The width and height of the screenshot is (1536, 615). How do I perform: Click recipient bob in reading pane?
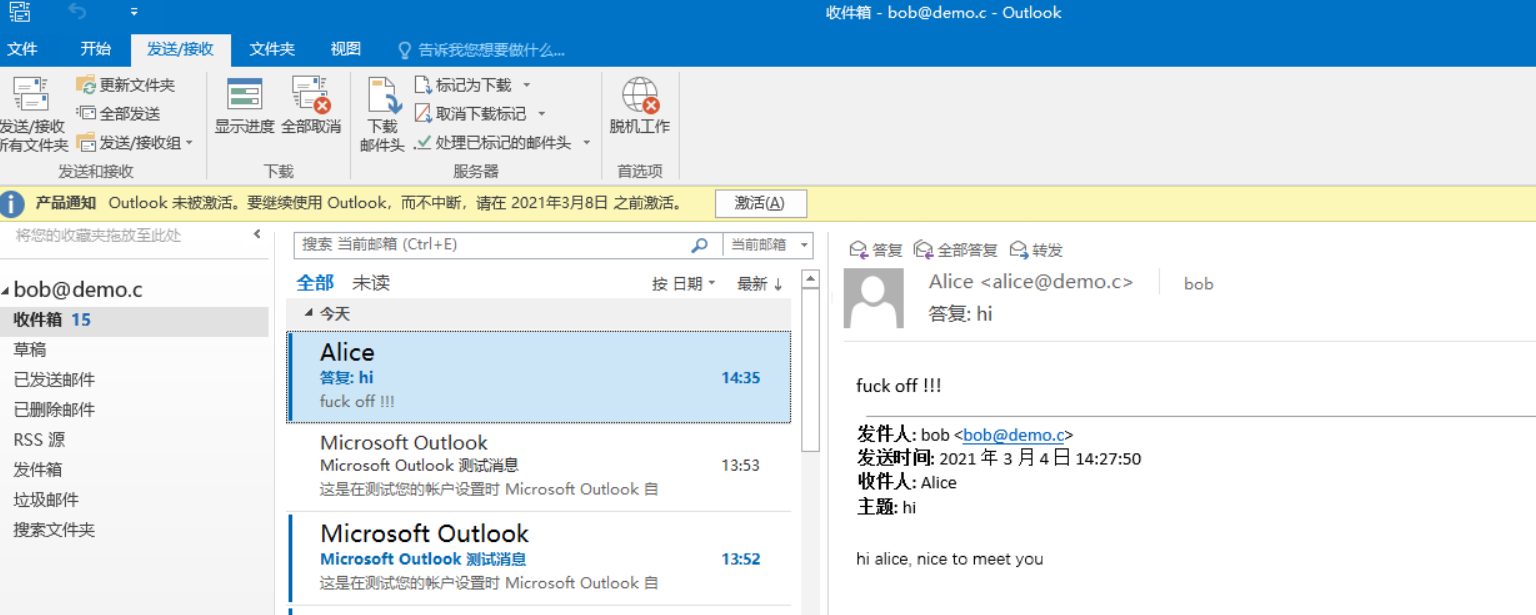1198,284
